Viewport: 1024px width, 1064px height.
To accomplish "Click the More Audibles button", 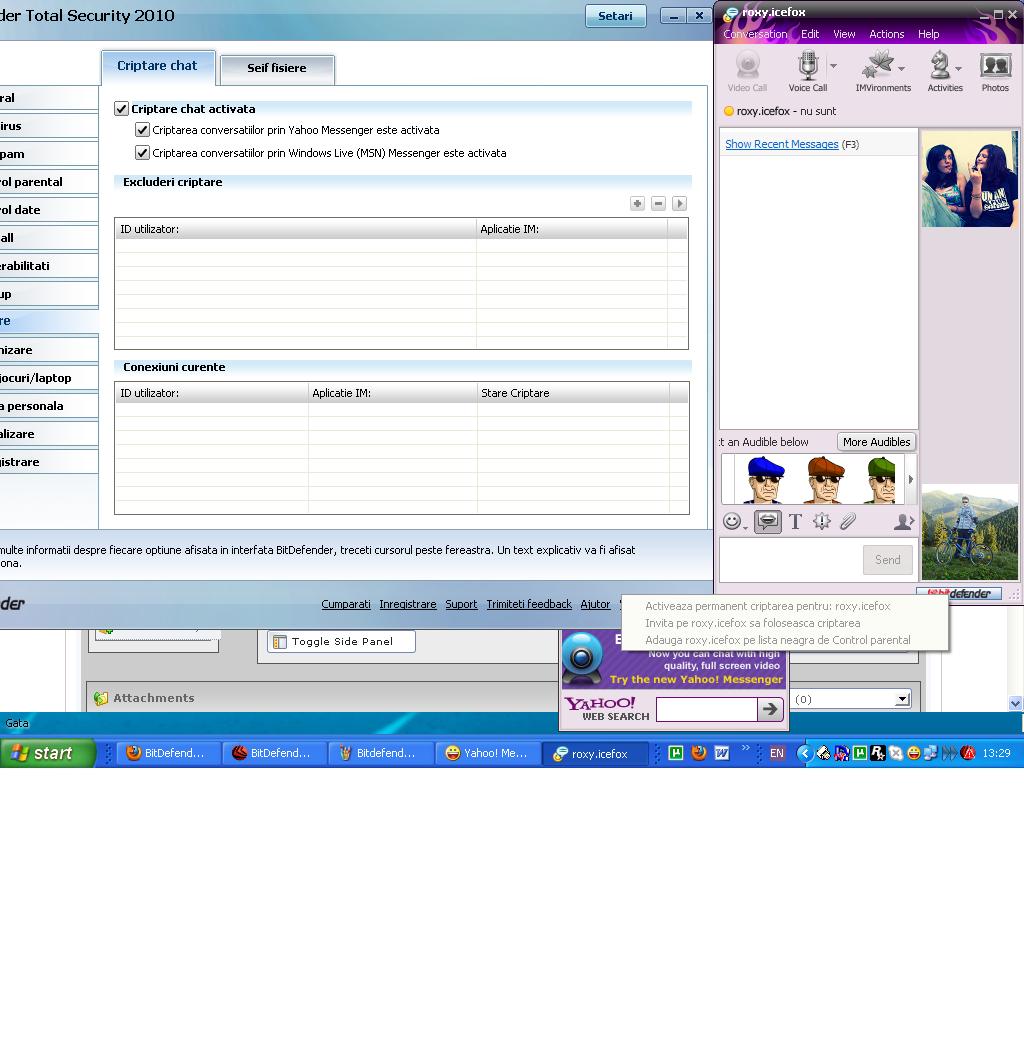I will (x=876, y=442).
